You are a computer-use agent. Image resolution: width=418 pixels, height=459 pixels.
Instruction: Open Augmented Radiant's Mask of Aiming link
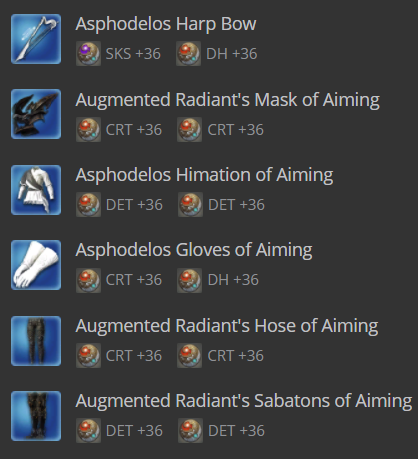(x=228, y=100)
